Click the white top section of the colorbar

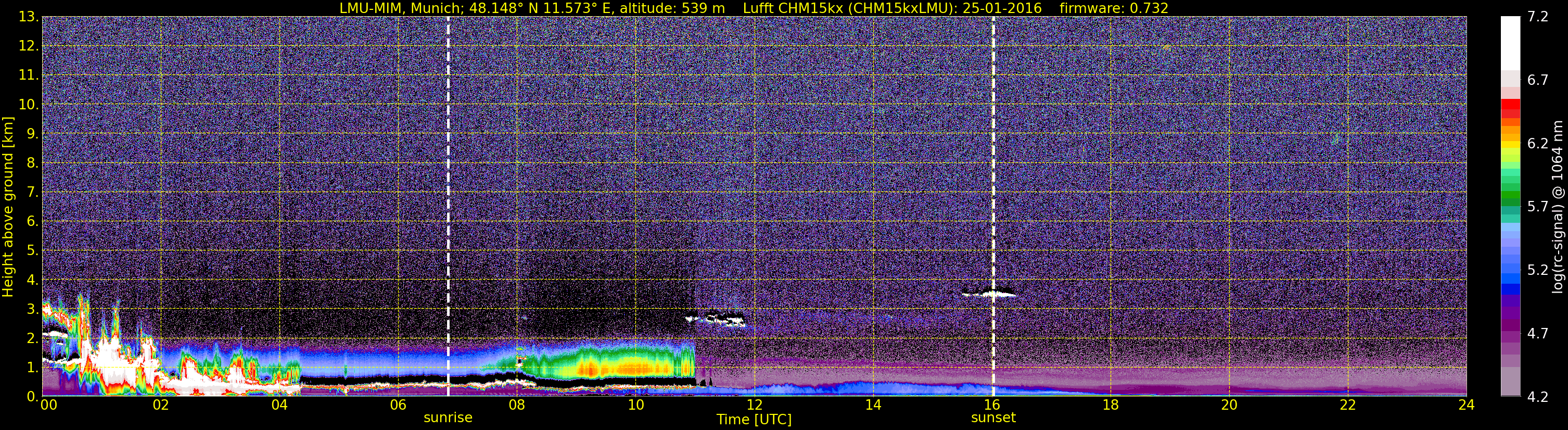(1510, 43)
